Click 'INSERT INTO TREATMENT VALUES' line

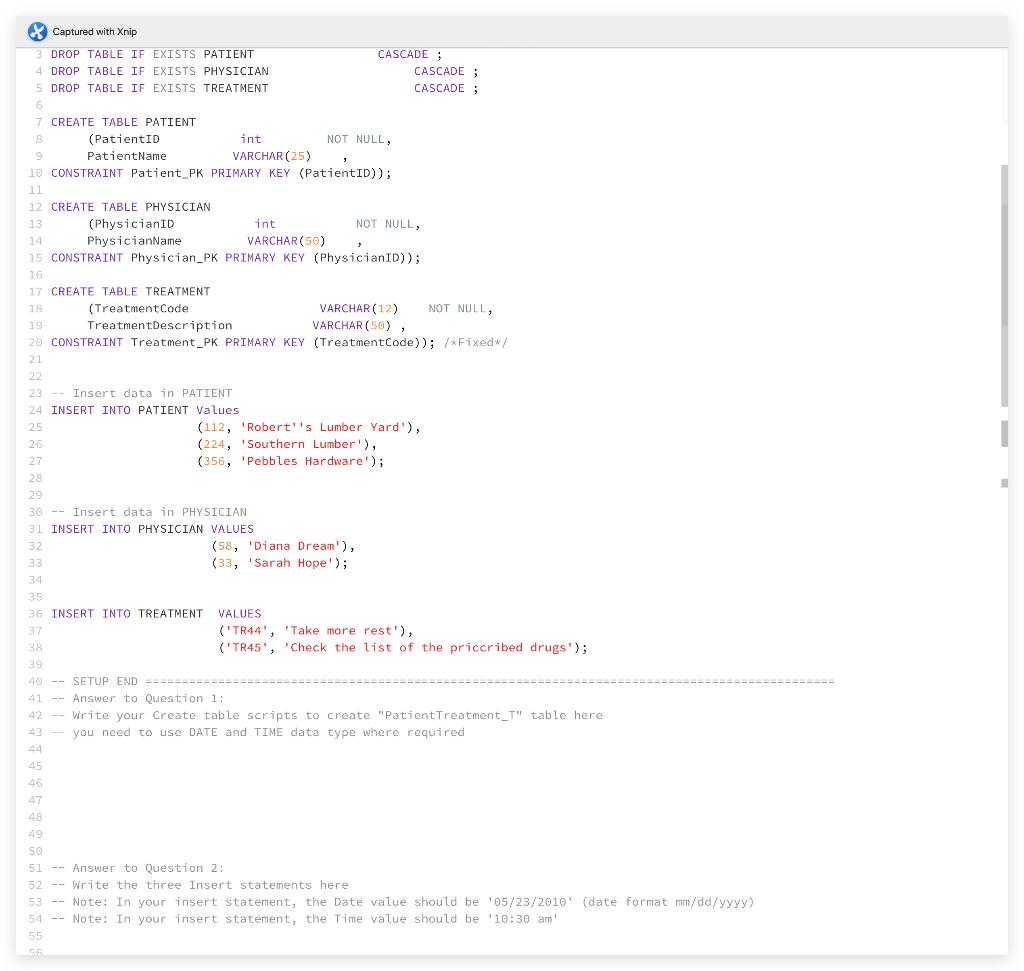156,614
